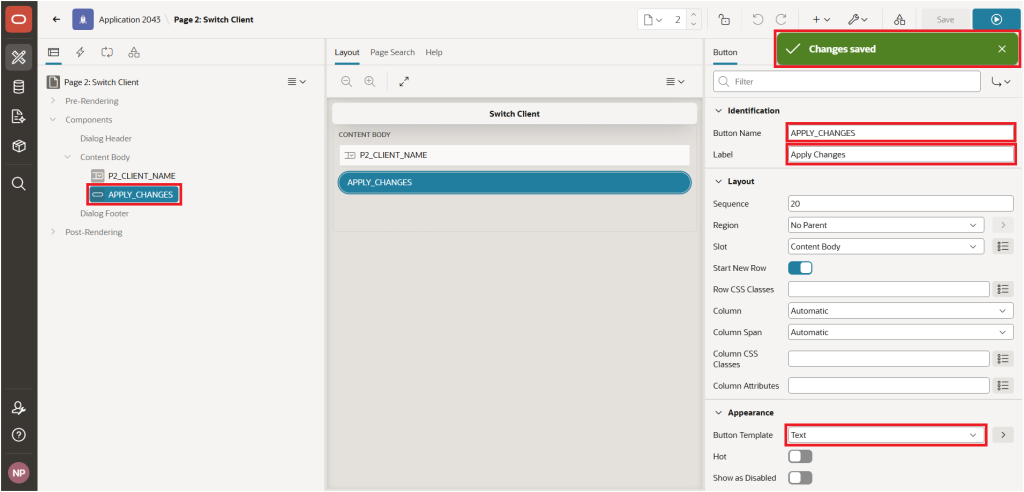Toggle the Hot switch
The image size is (1024, 492).
pyautogui.click(x=800, y=456)
